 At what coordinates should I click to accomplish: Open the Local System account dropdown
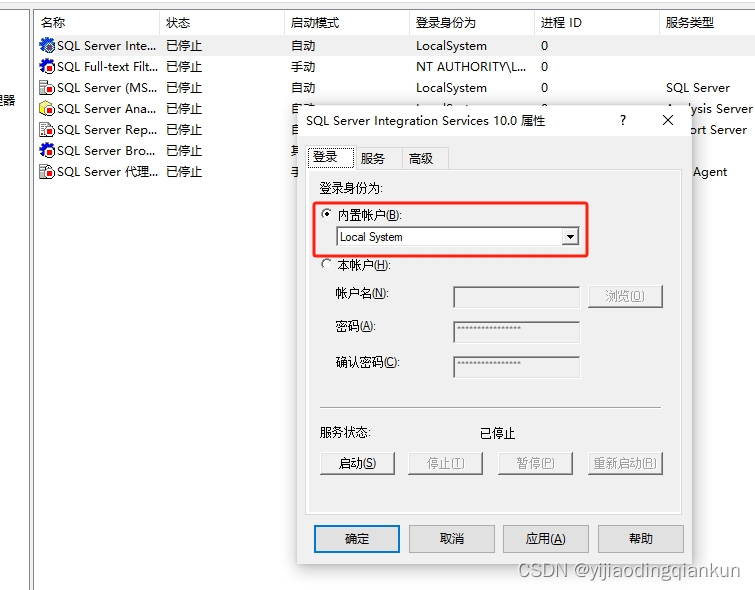click(x=570, y=236)
